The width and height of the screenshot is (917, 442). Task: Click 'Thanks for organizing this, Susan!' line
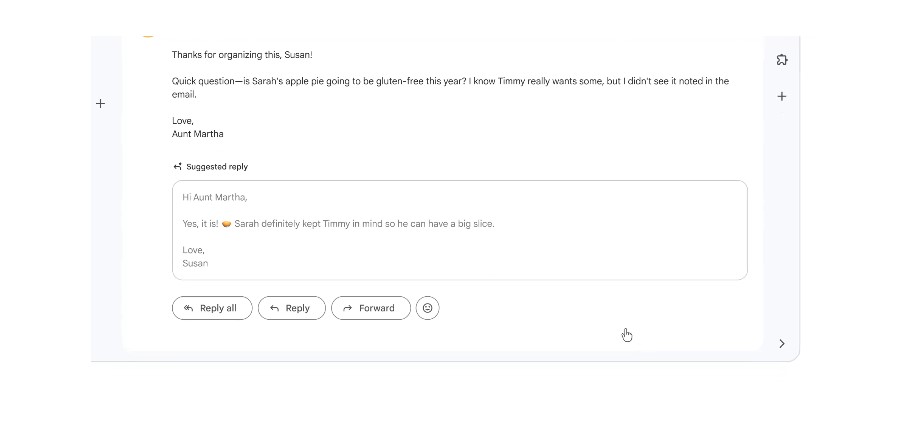(x=242, y=55)
